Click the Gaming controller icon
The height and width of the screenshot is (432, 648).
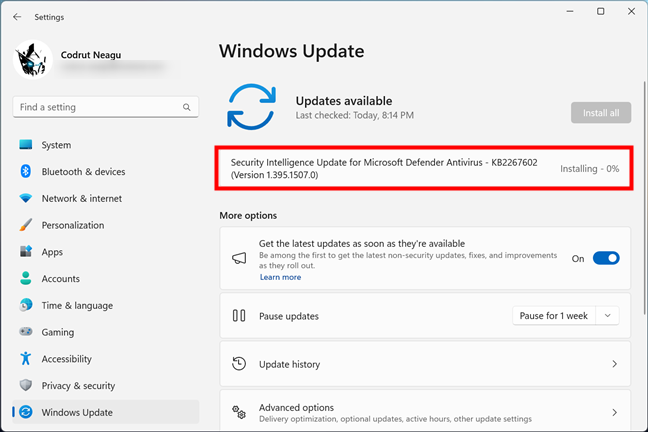27,332
